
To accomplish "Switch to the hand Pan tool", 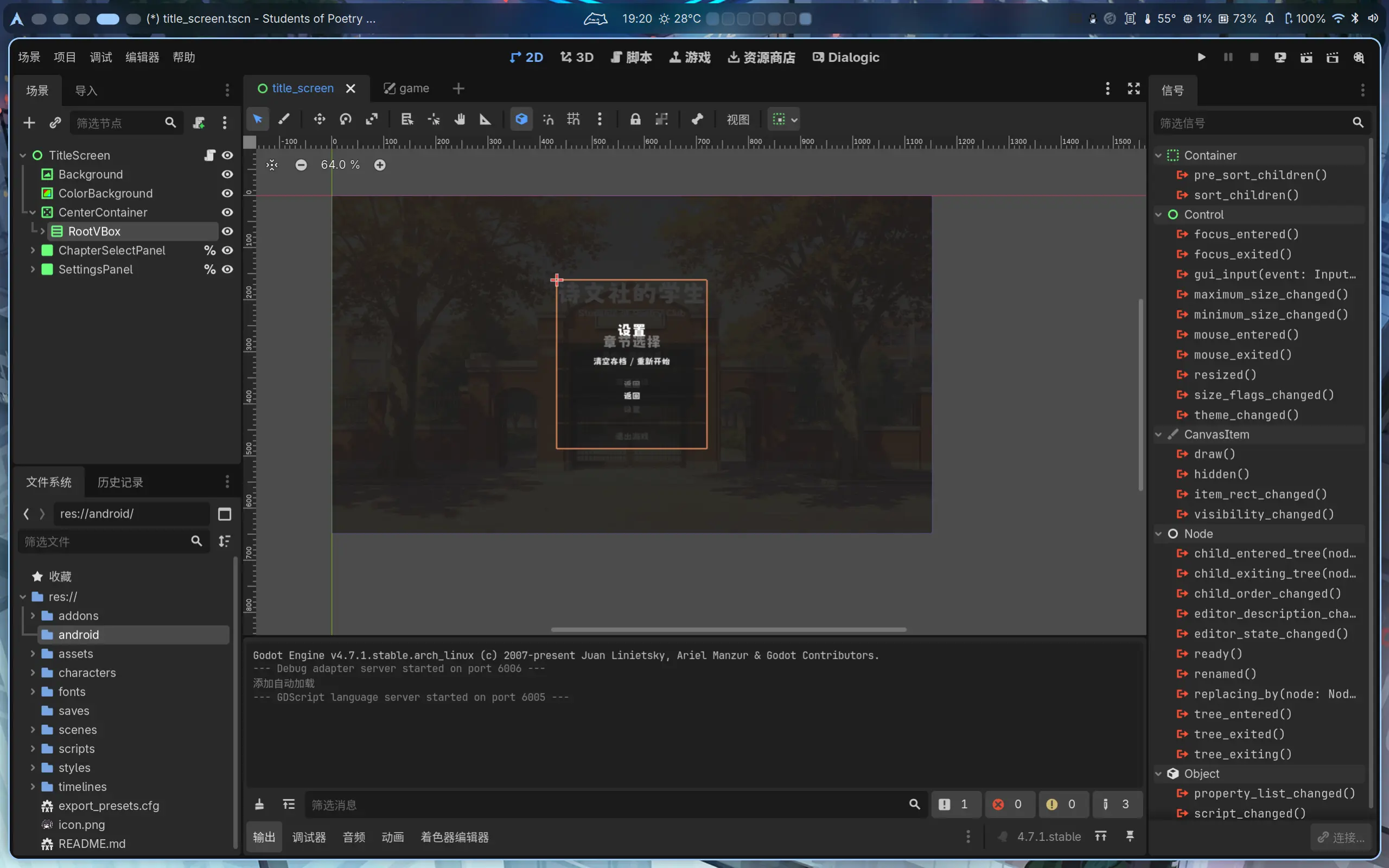I will 460,119.
